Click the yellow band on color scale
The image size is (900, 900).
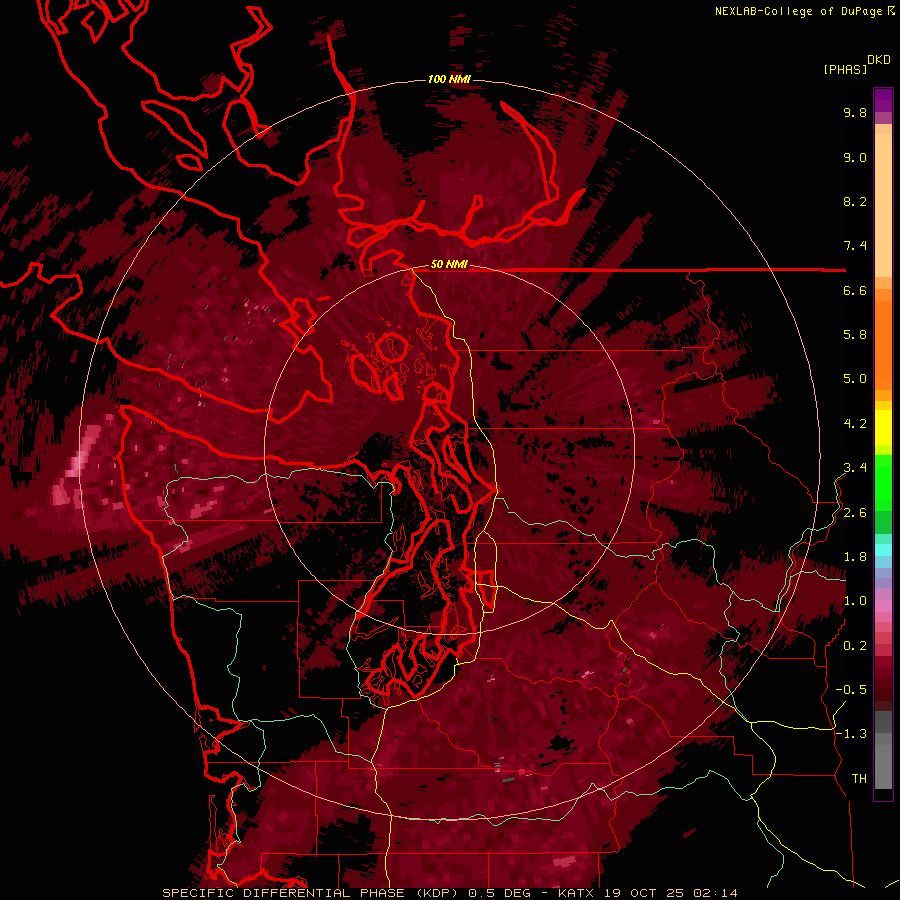[883, 428]
